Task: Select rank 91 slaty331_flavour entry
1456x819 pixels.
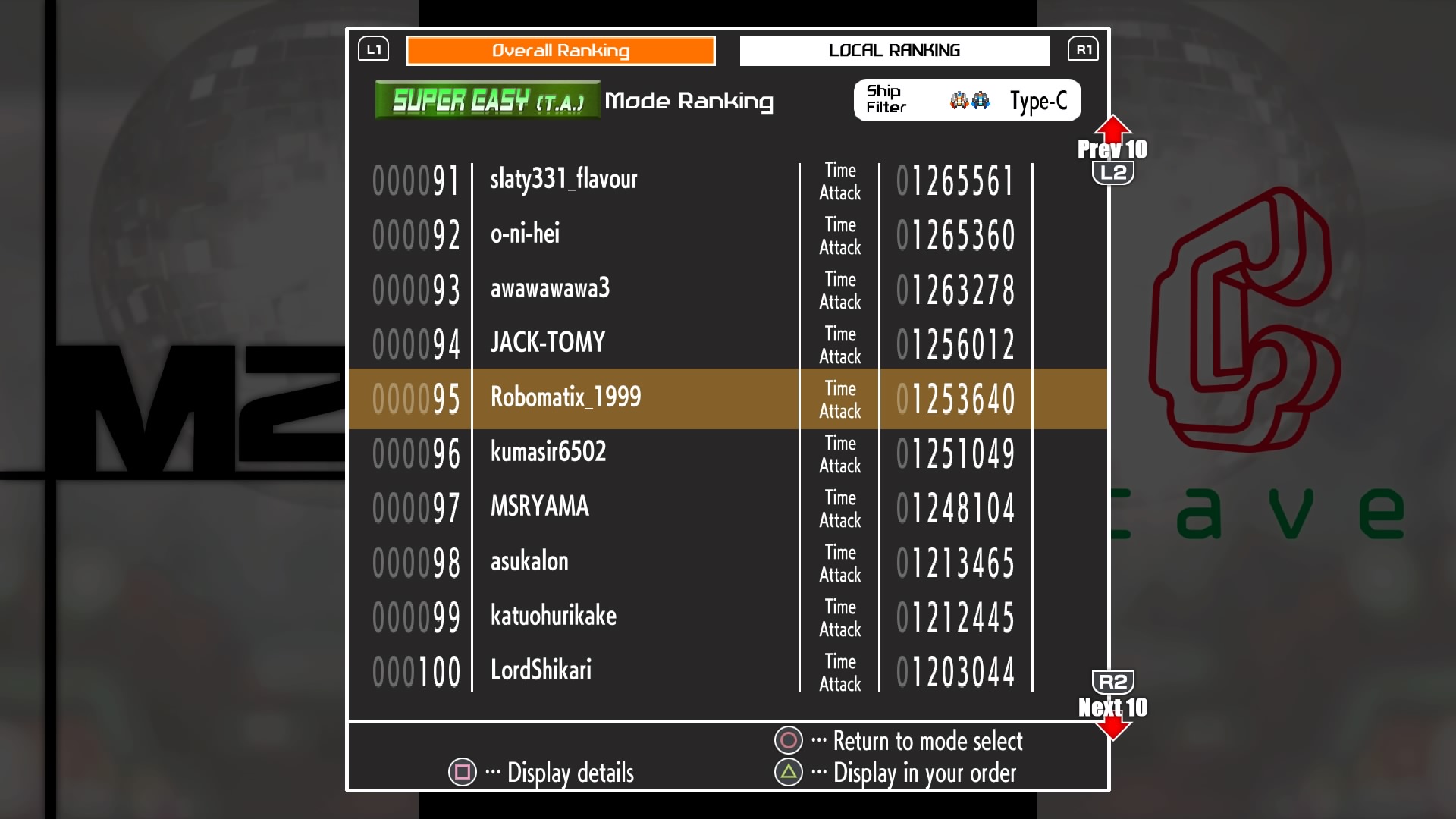Action: click(x=563, y=180)
